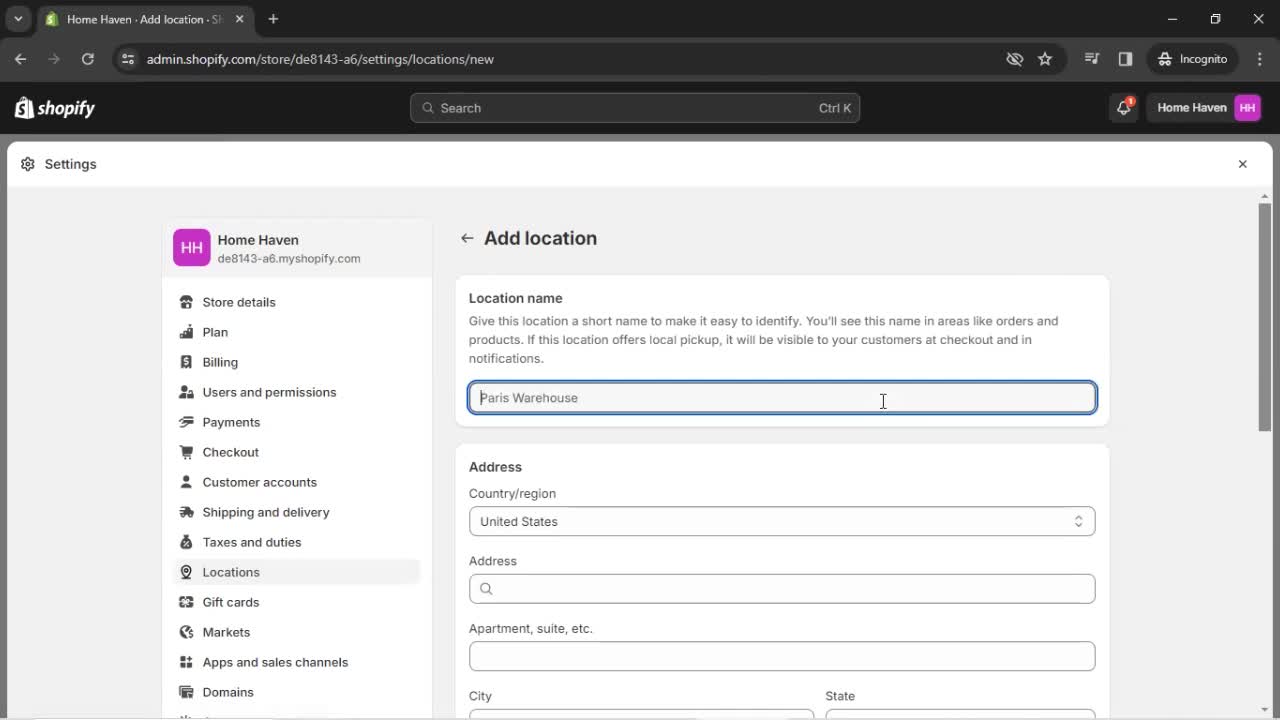Click the Location name input field
This screenshot has height=720, width=1280.
coord(782,398)
